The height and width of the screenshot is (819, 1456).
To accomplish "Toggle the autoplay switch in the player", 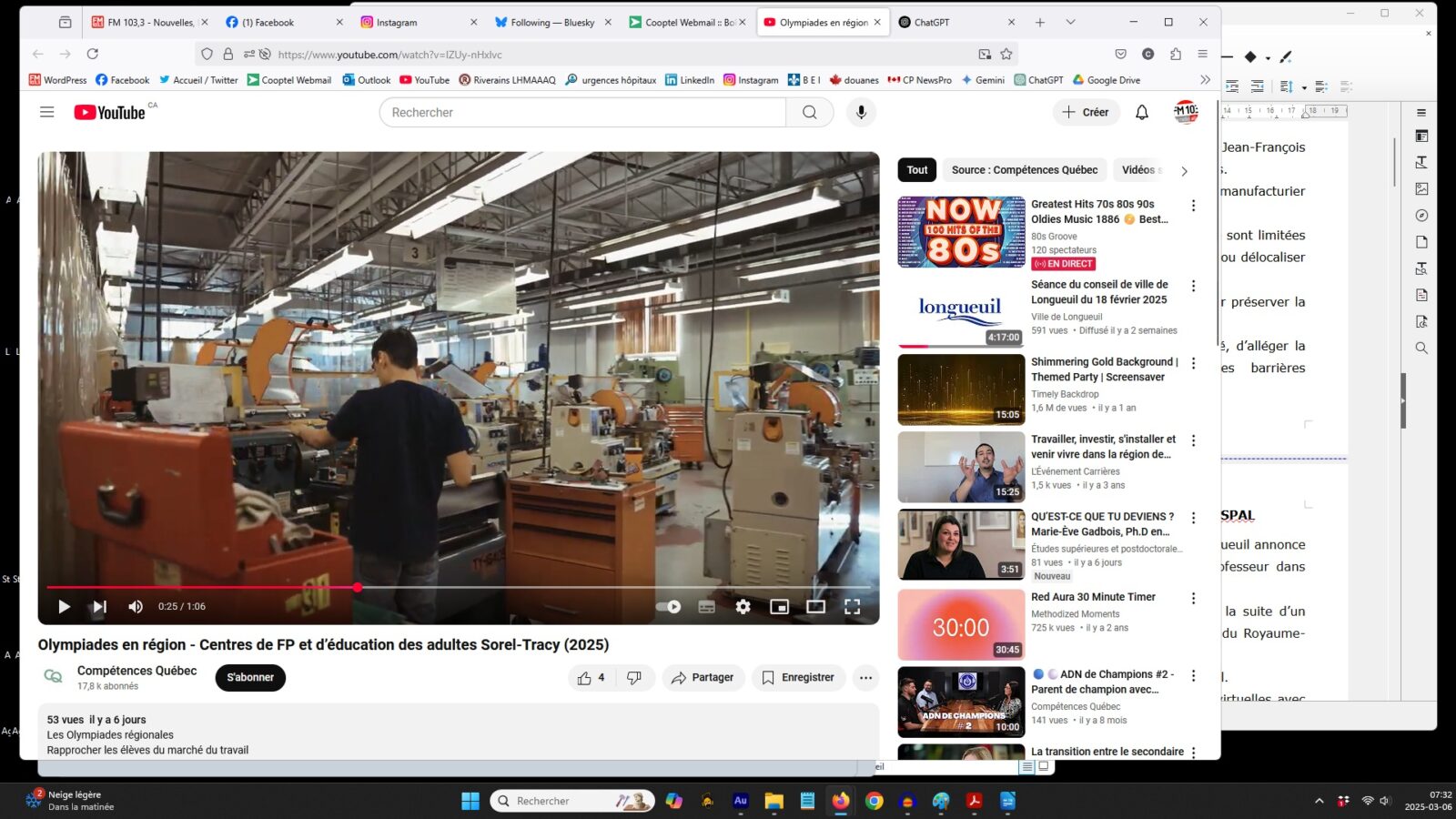I will (x=669, y=607).
